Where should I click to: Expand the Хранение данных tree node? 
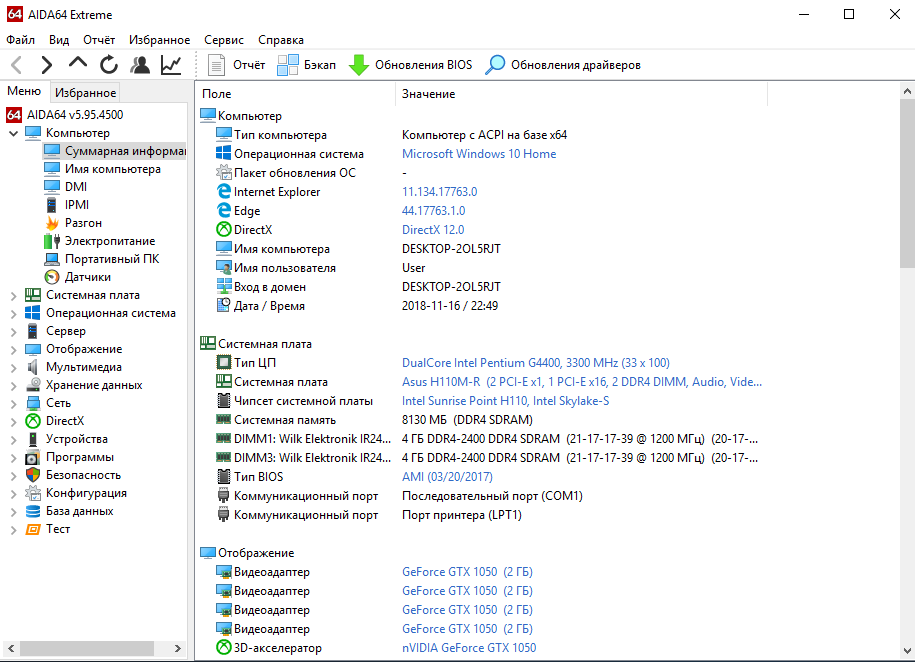[x=13, y=386]
